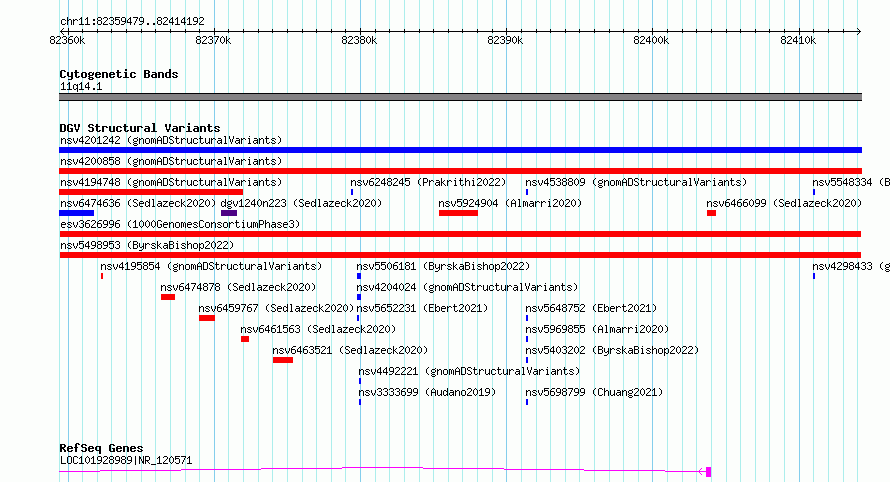Open nsv6474878 (Sedlazeck2020) label
The height and width of the screenshot is (482, 890).
(x=238, y=287)
